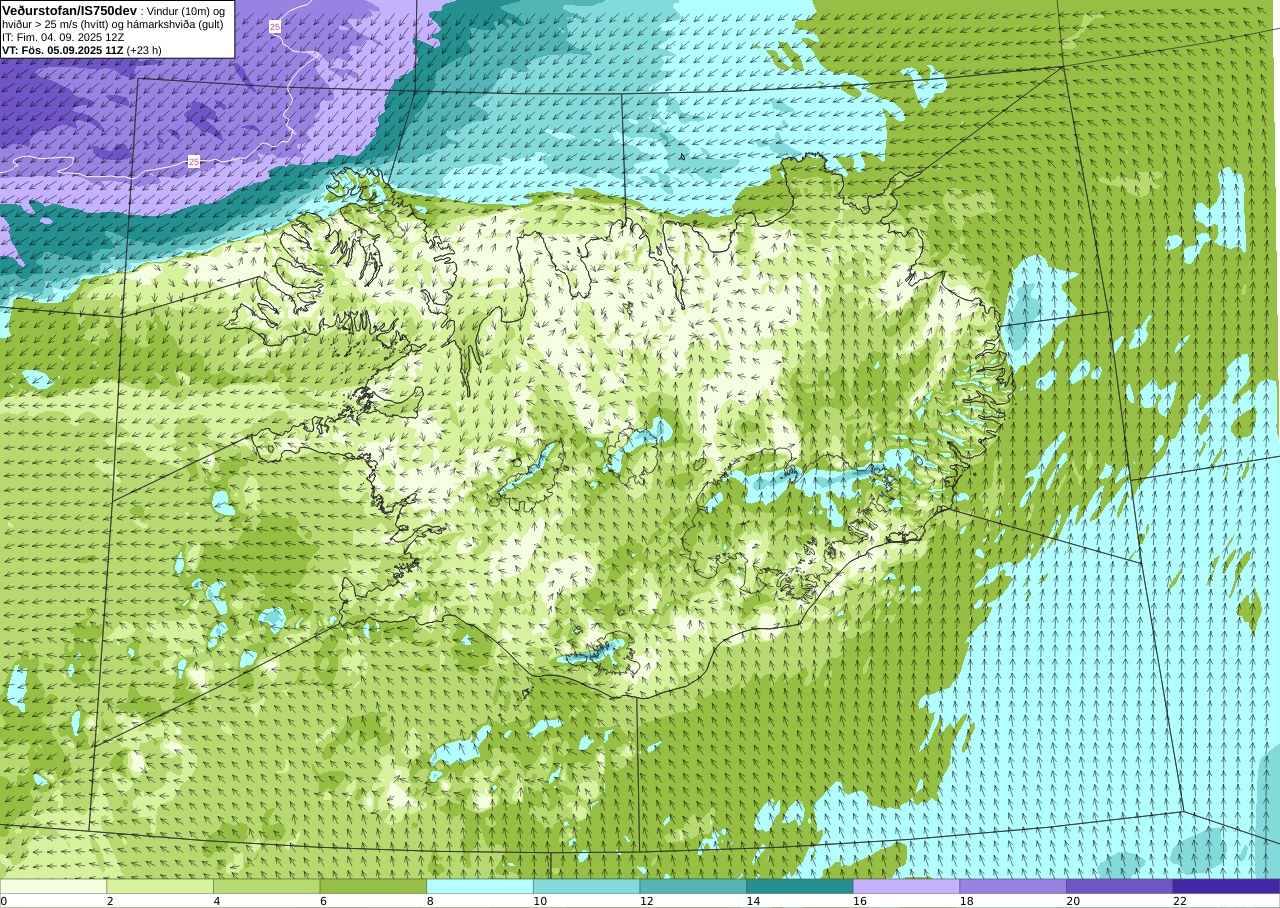
Task: Pick the violet 20–22 legend swatch
Action: 1120,886
